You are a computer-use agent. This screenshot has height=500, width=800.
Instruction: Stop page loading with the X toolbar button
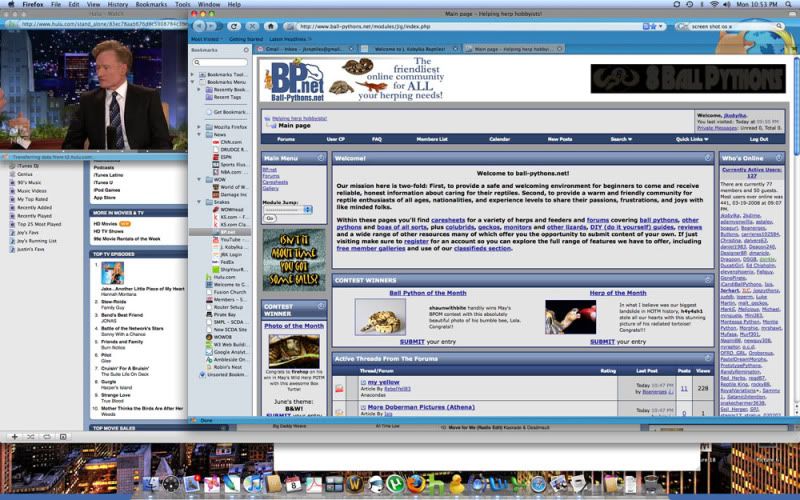(252, 26)
